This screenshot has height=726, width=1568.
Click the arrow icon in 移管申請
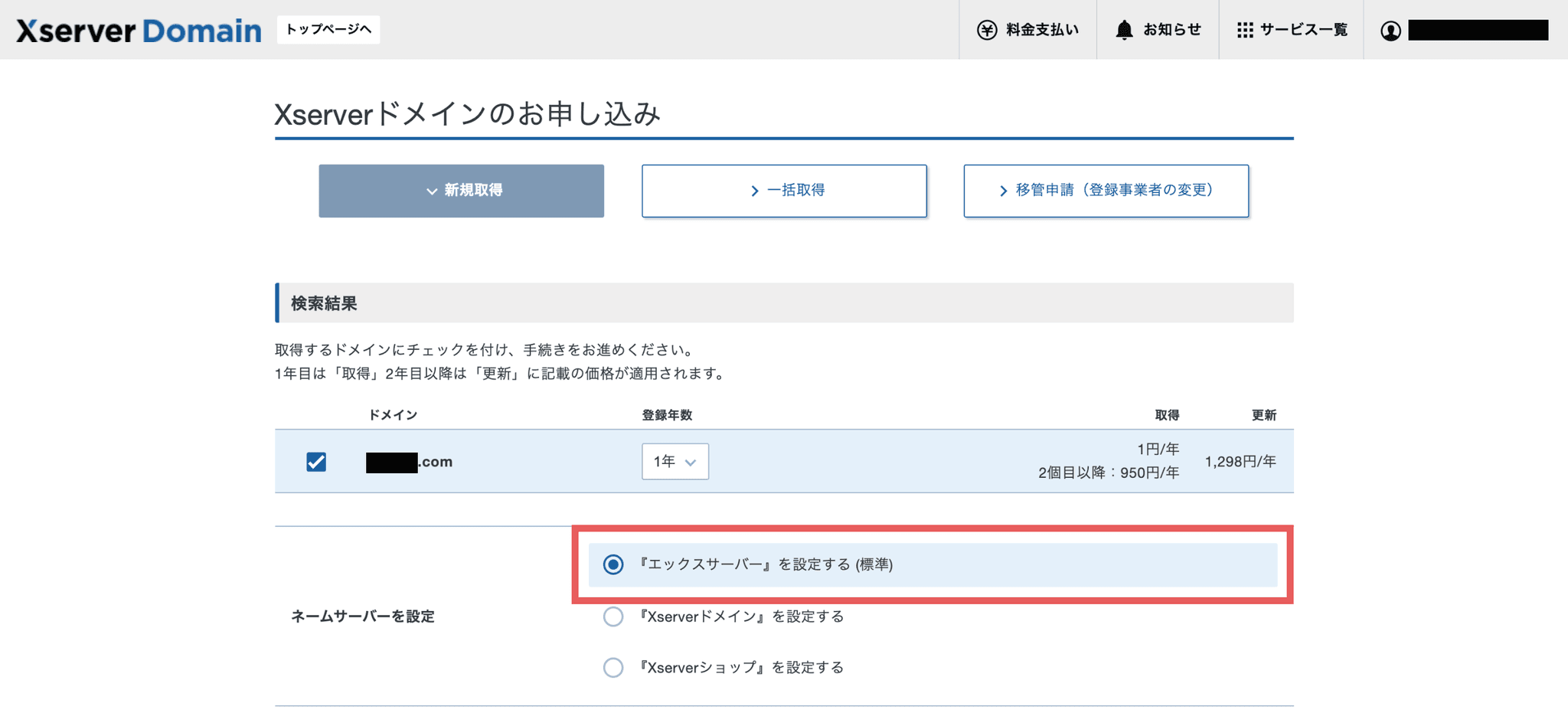1003,191
